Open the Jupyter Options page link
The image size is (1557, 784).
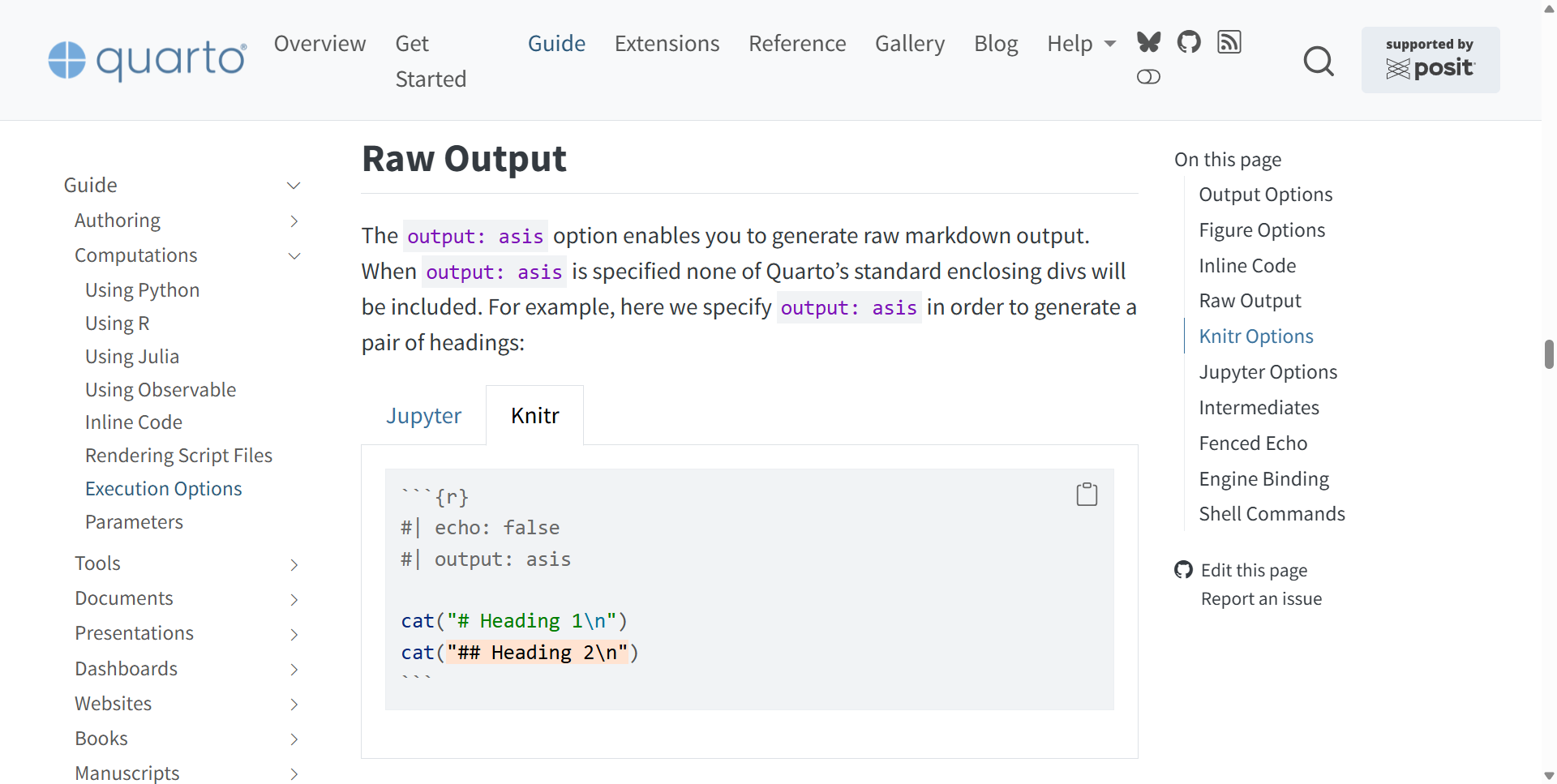[1267, 371]
